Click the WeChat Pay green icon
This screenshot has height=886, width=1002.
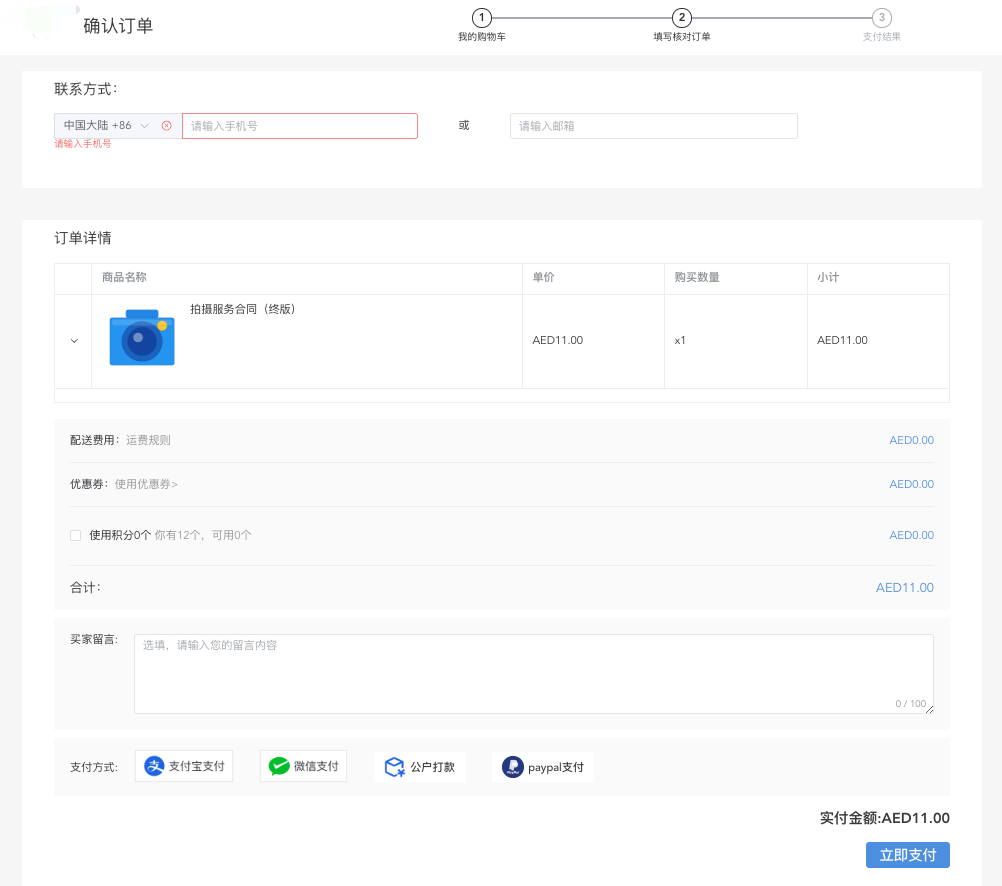coord(279,767)
